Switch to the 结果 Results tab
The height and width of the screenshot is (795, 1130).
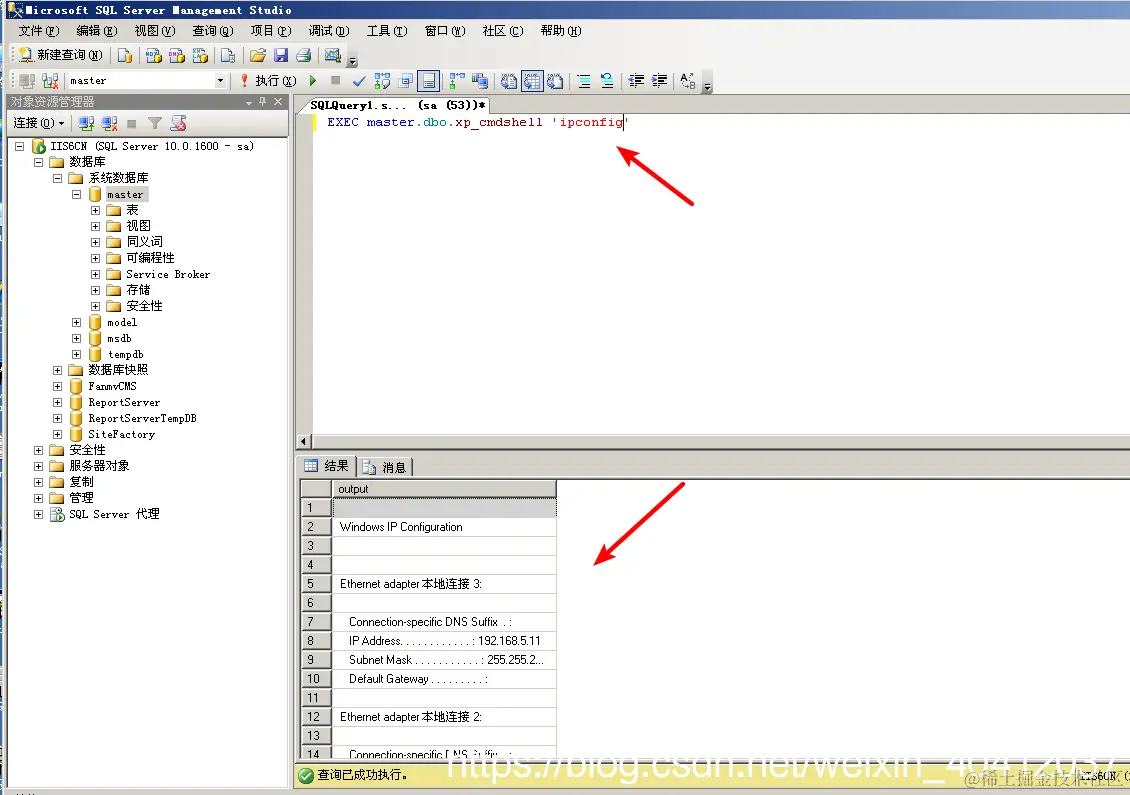(327, 466)
